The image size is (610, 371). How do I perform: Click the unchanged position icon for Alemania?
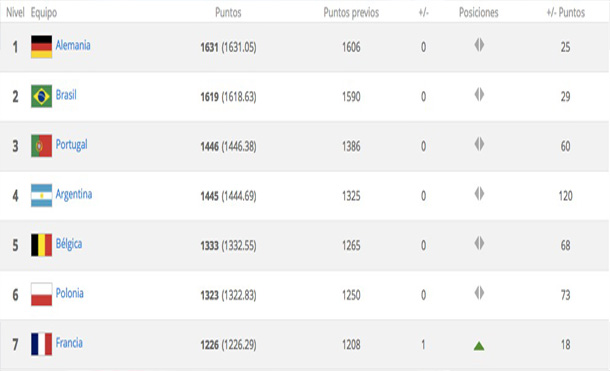[x=479, y=45]
